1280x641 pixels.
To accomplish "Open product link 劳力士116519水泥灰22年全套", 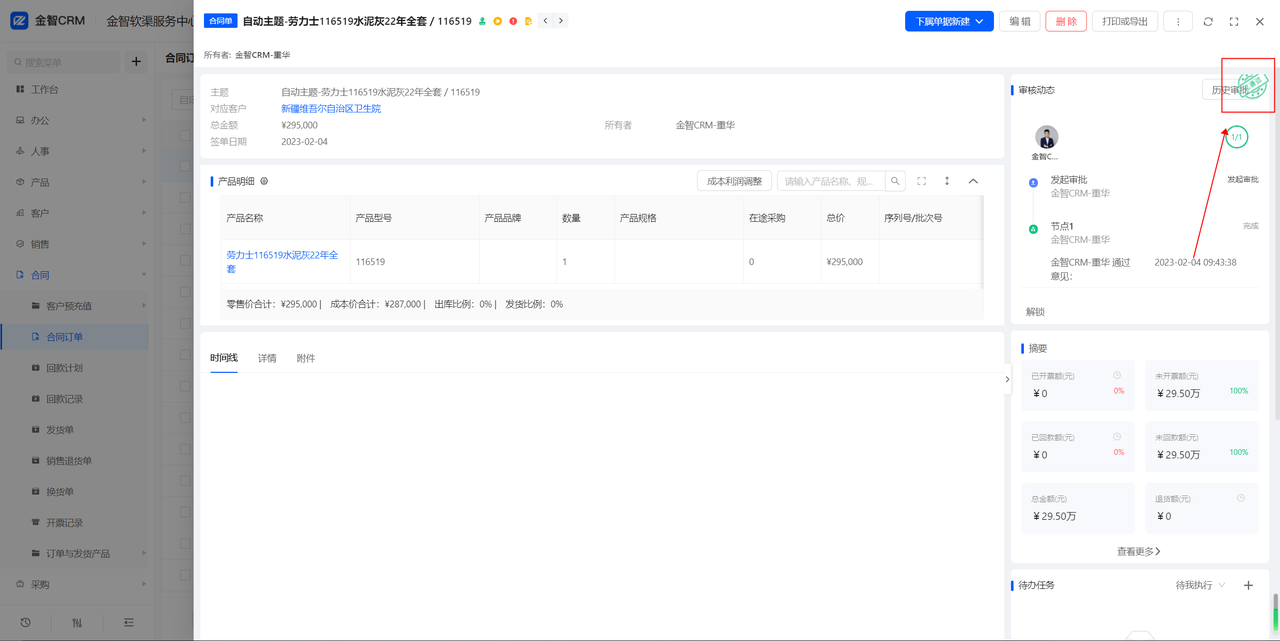I will click(x=282, y=262).
